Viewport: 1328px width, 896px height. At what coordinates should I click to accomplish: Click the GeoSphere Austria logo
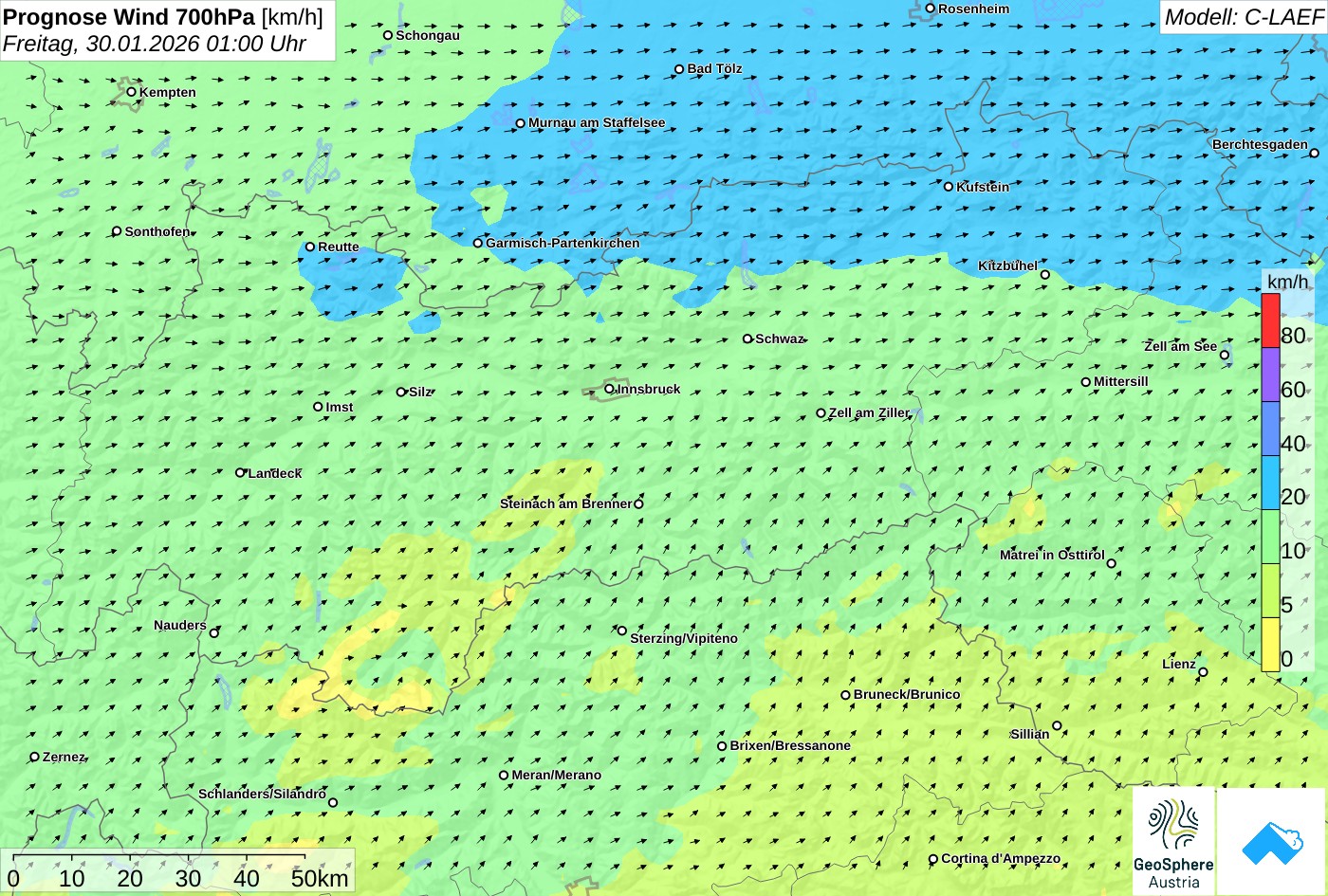coord(1173,841)
